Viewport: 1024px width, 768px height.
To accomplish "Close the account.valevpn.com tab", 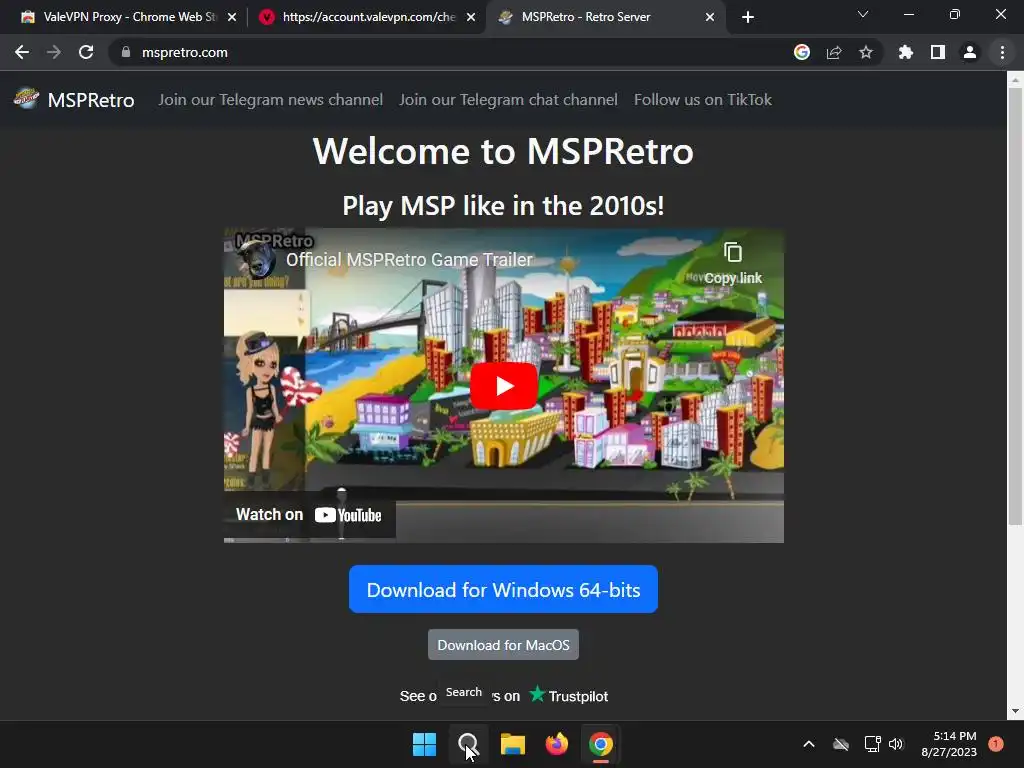I will point(471,17).
